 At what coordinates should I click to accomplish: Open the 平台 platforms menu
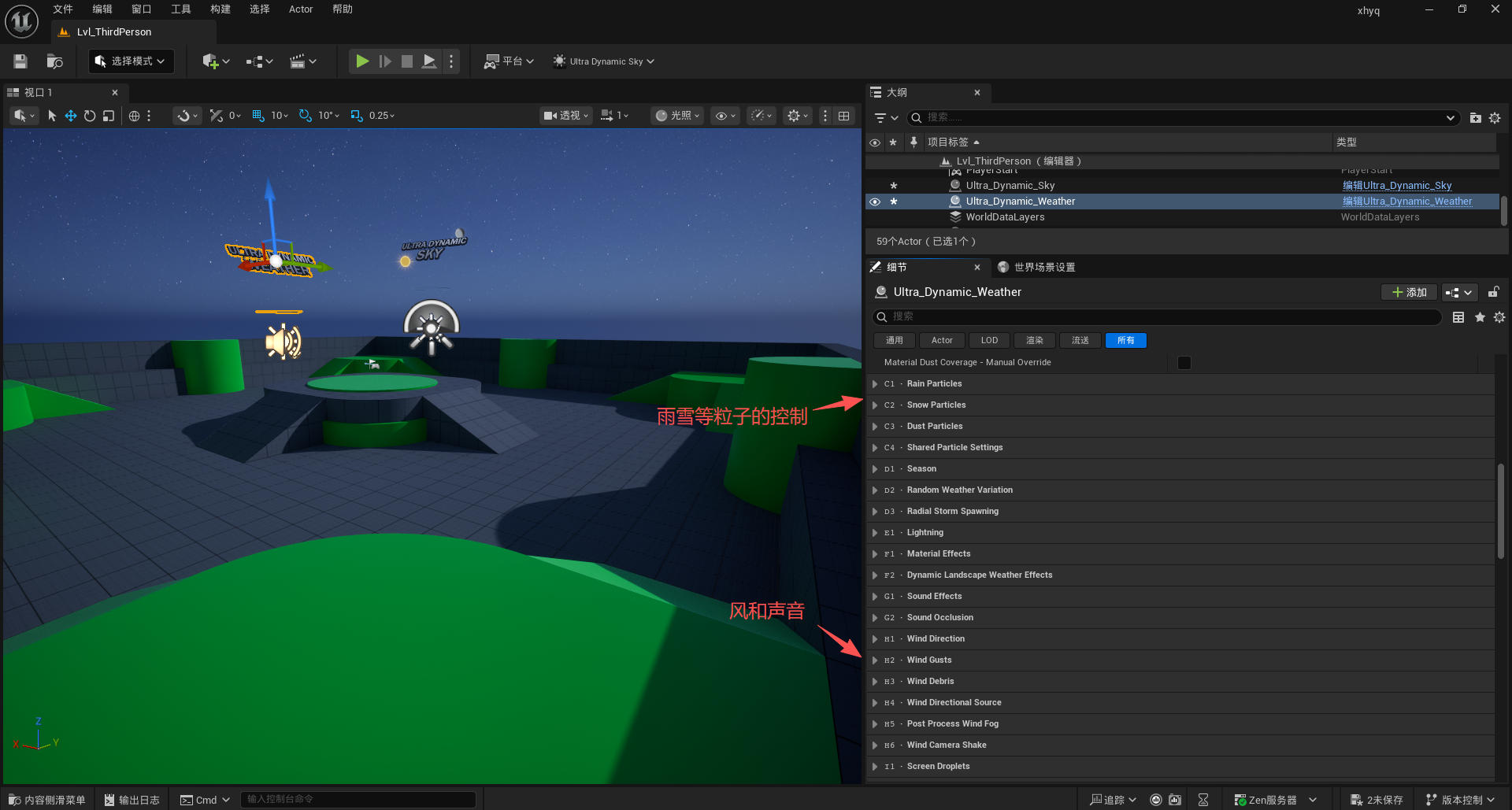tap(509, 61)
